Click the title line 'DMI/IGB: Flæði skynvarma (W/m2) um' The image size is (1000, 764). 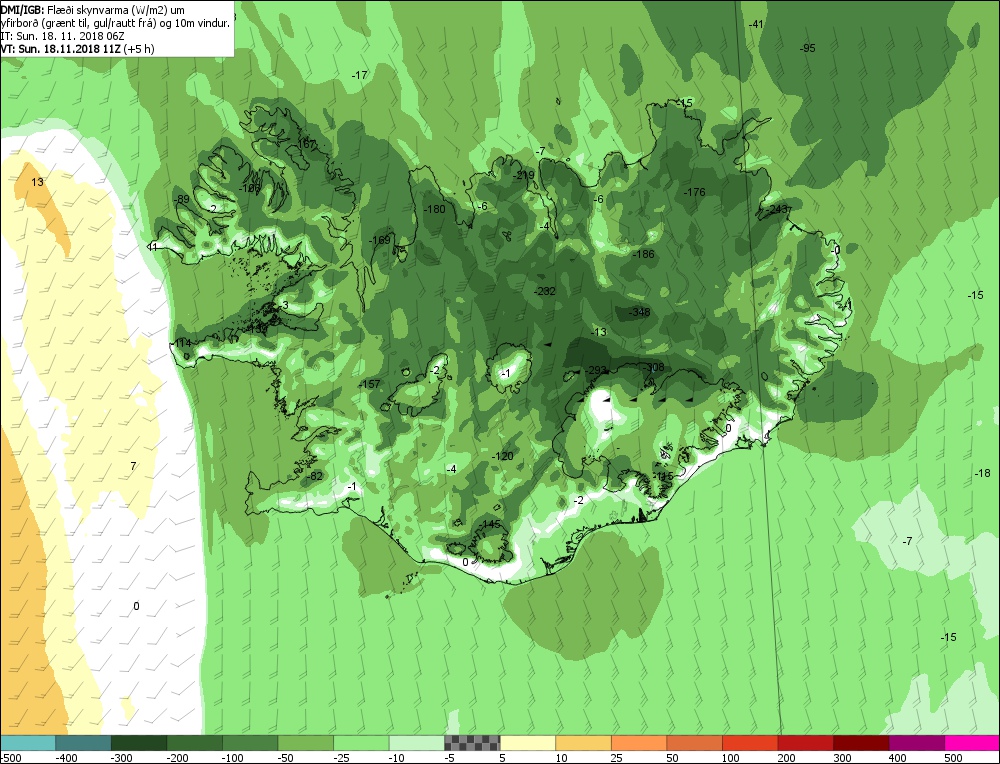[x=93, y=10]
